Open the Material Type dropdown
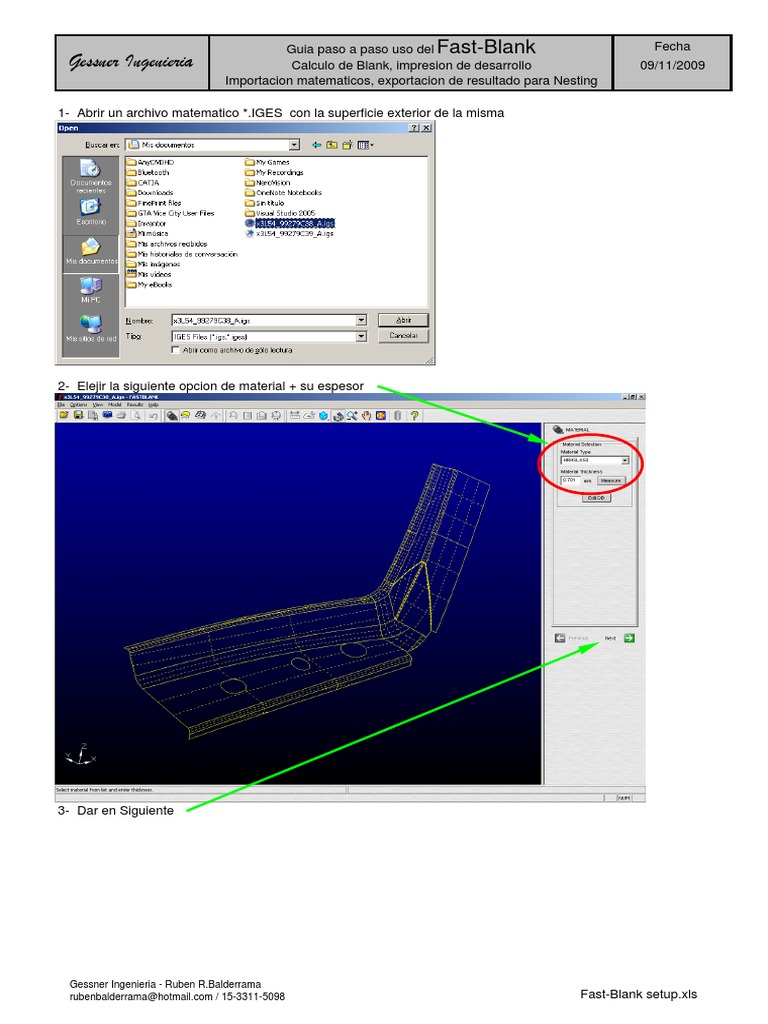 click(625, 460)
